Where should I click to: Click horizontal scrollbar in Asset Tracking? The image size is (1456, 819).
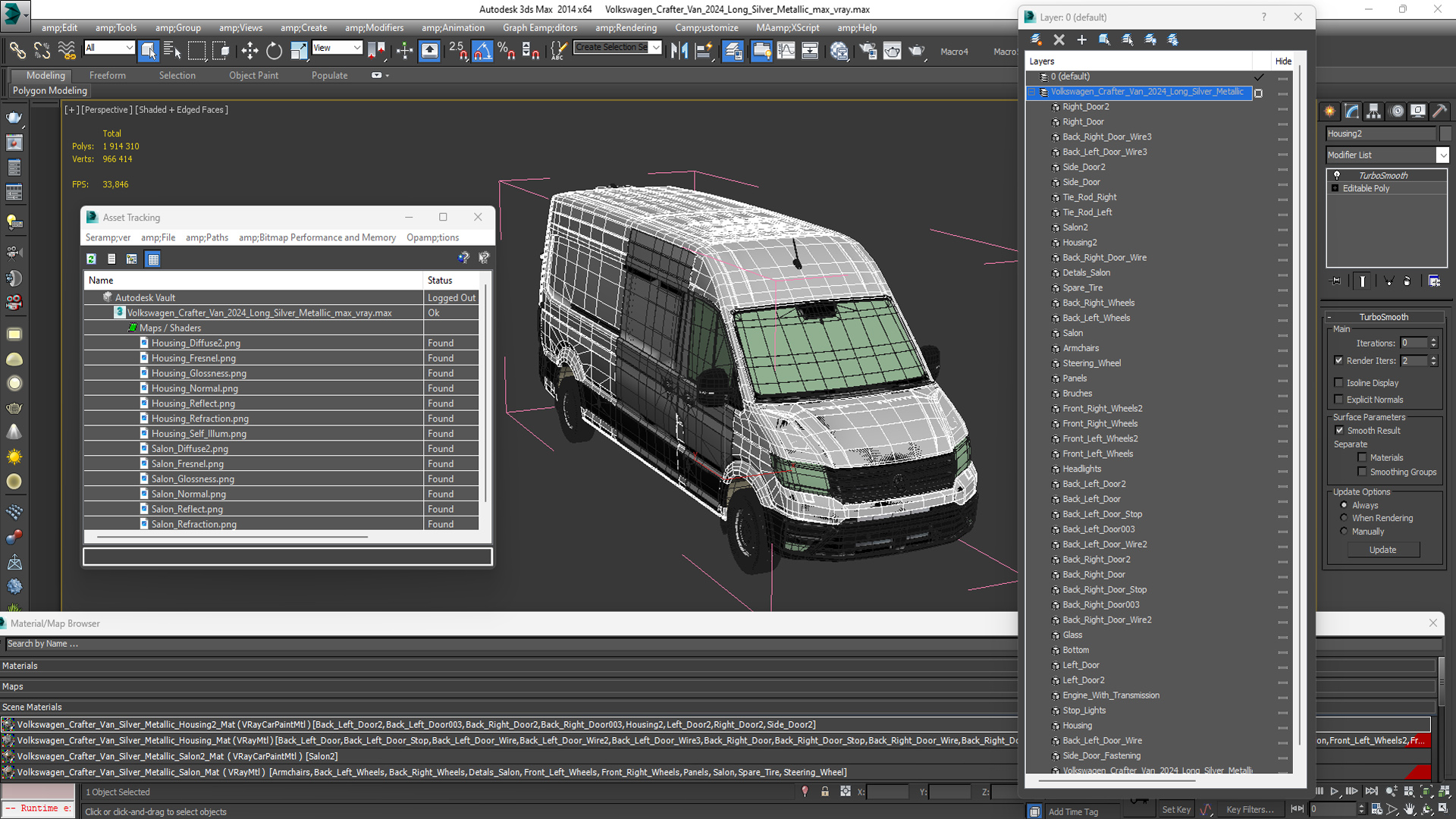(x=232, y=537)
